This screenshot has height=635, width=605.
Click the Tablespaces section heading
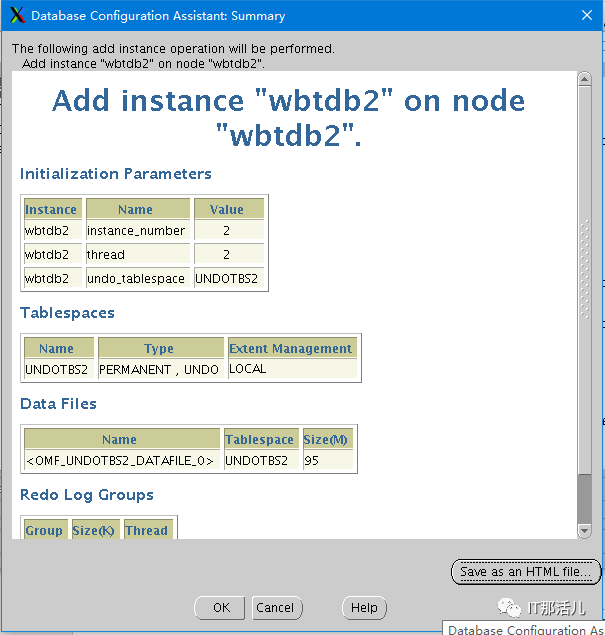(x=67, y=313)
